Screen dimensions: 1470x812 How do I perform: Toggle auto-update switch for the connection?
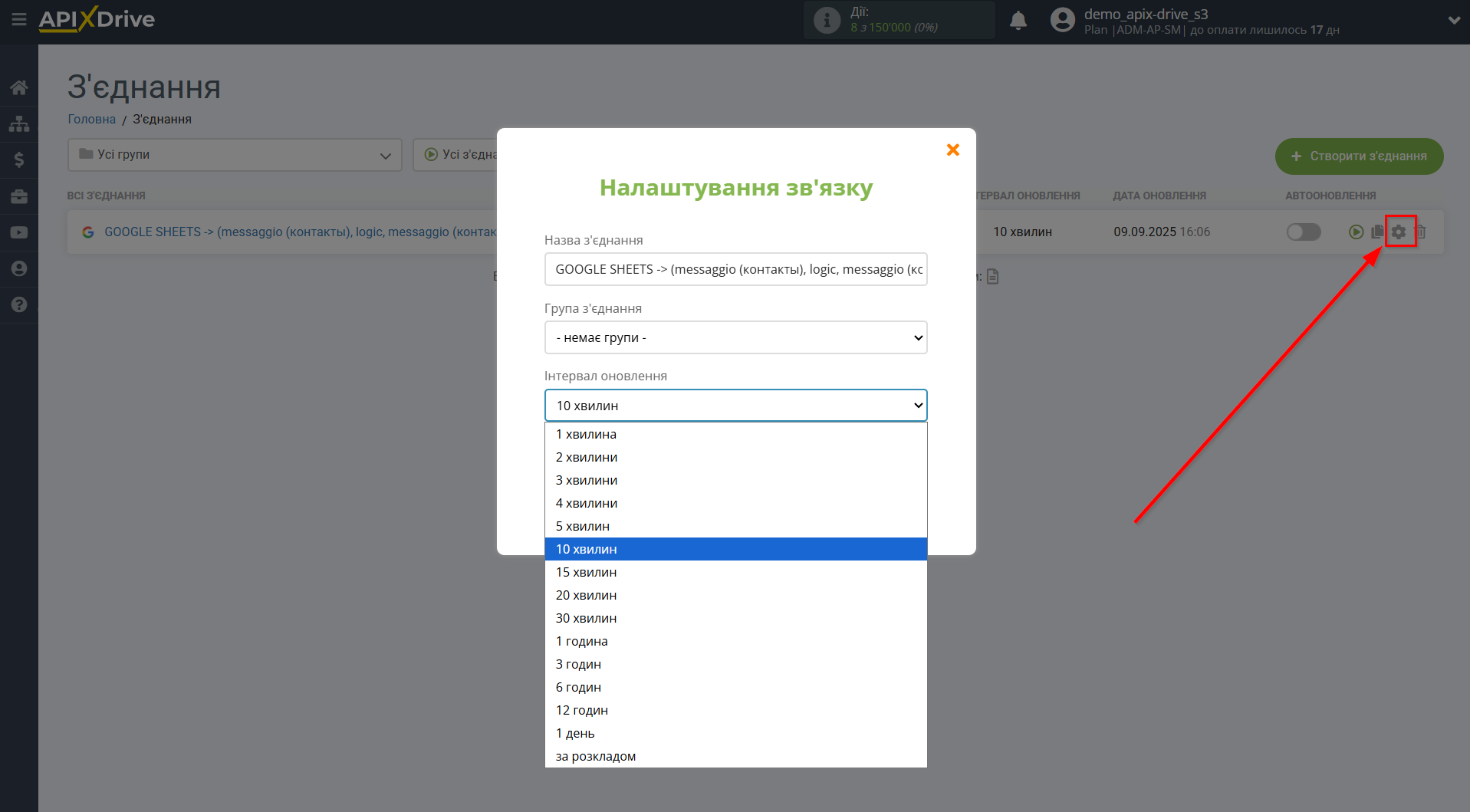tap(1303, 232)
